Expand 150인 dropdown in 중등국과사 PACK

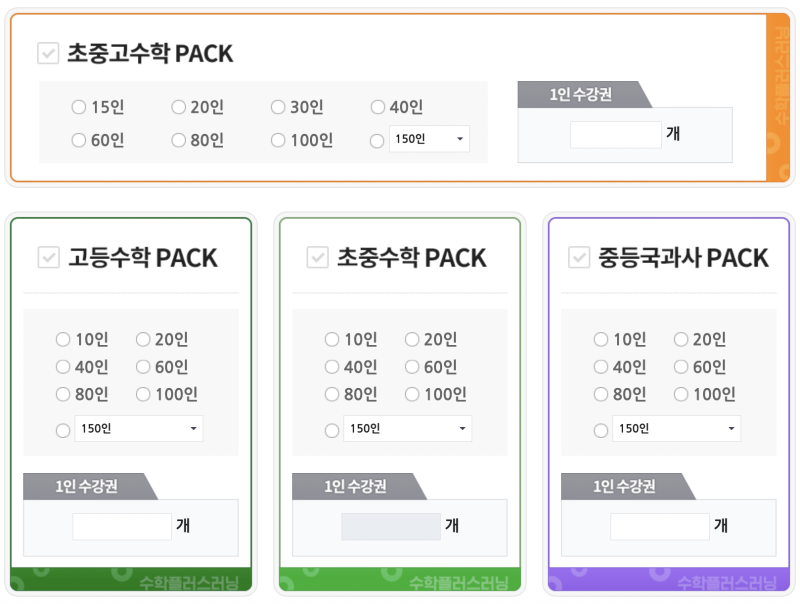pyautogui.click(x=677, y=429)
